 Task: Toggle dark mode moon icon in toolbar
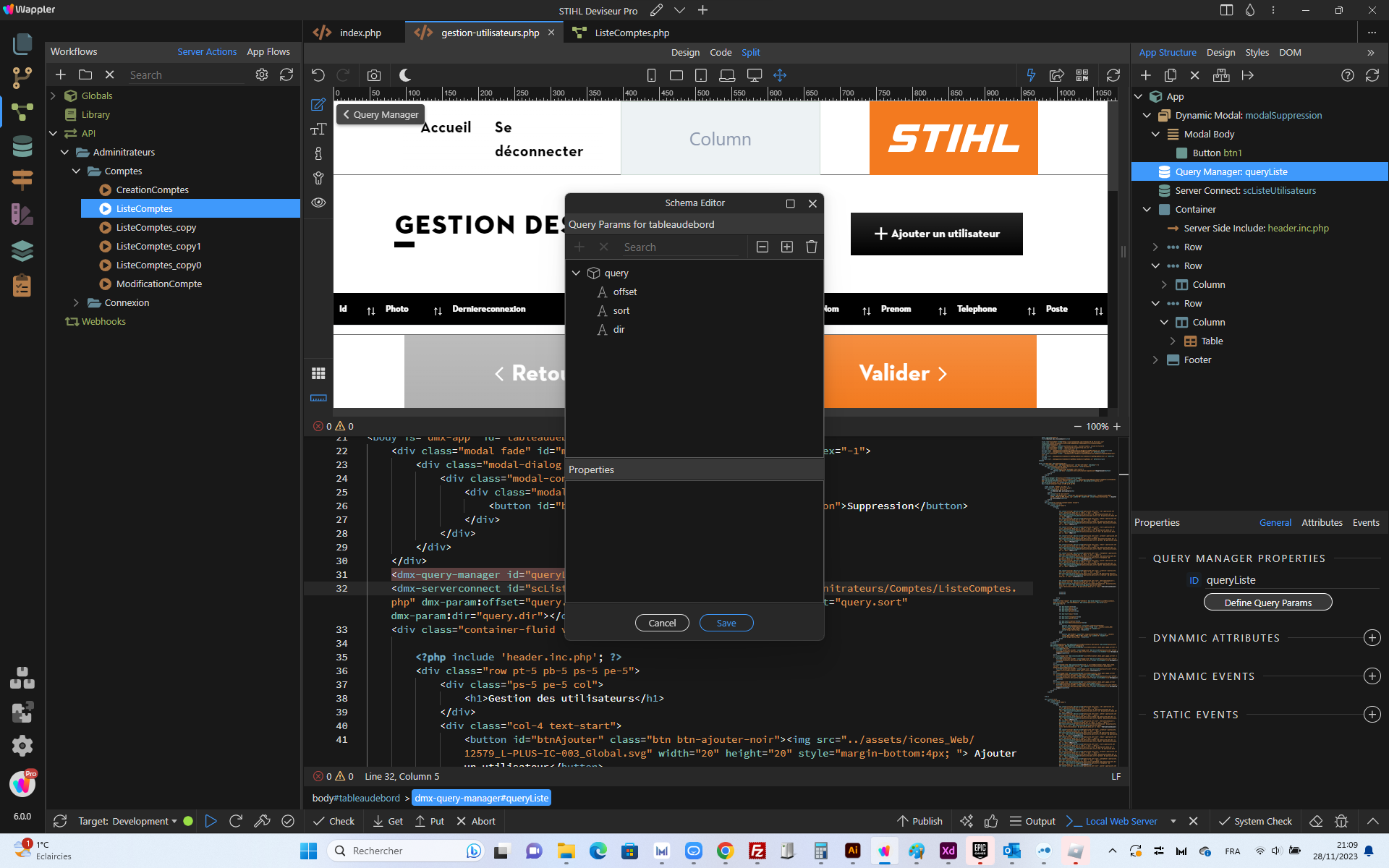pyautogui.click(x=405, y=75)
